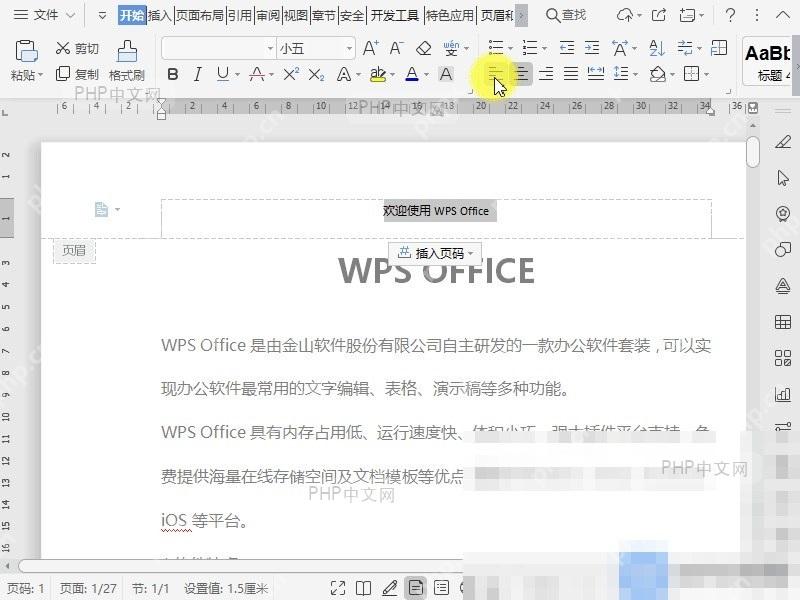
Task: Click the 页眉 header label
Action: point(74,251)
